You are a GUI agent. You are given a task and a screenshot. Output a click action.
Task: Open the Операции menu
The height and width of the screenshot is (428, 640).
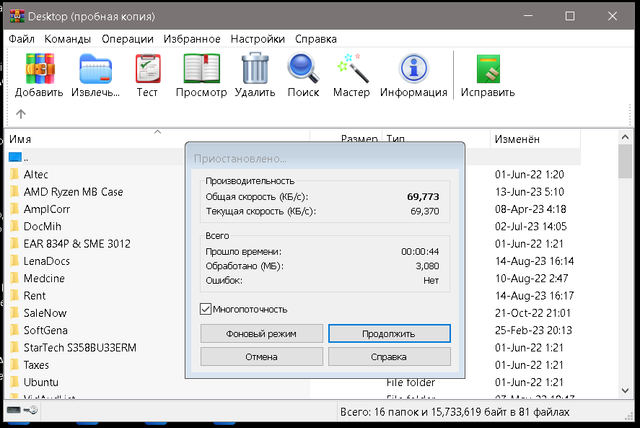click(127, 39)
